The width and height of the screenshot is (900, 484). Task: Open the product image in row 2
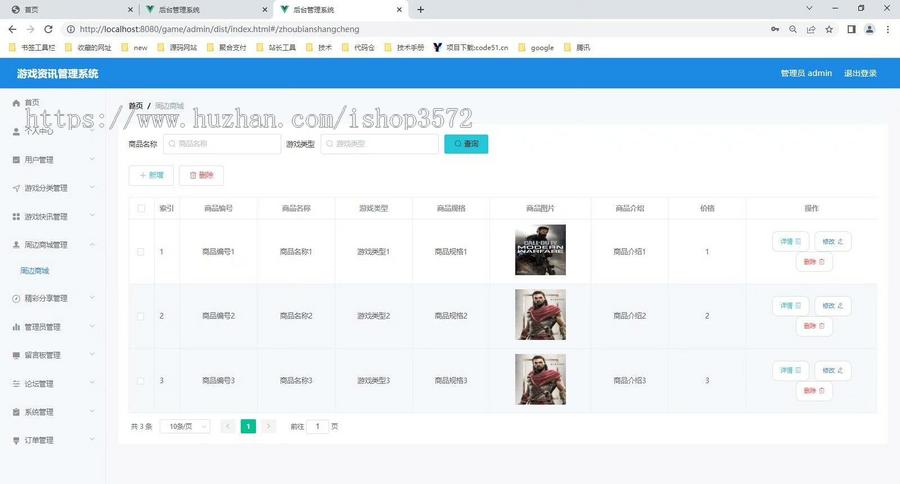540,315
